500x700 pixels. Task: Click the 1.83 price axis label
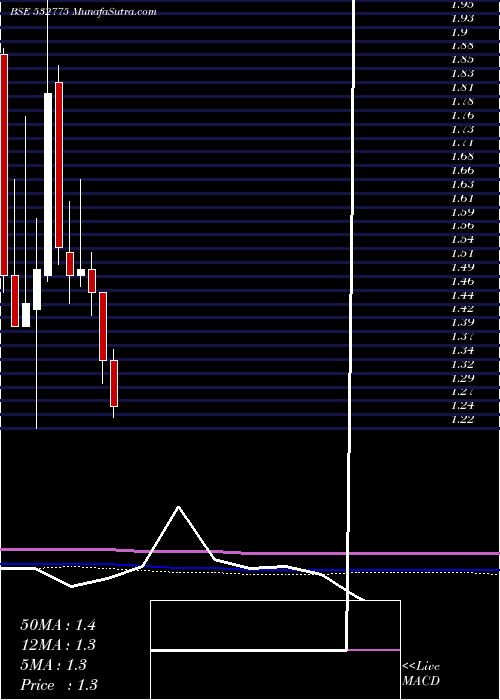pyautogui.click(x=462, y=73)
